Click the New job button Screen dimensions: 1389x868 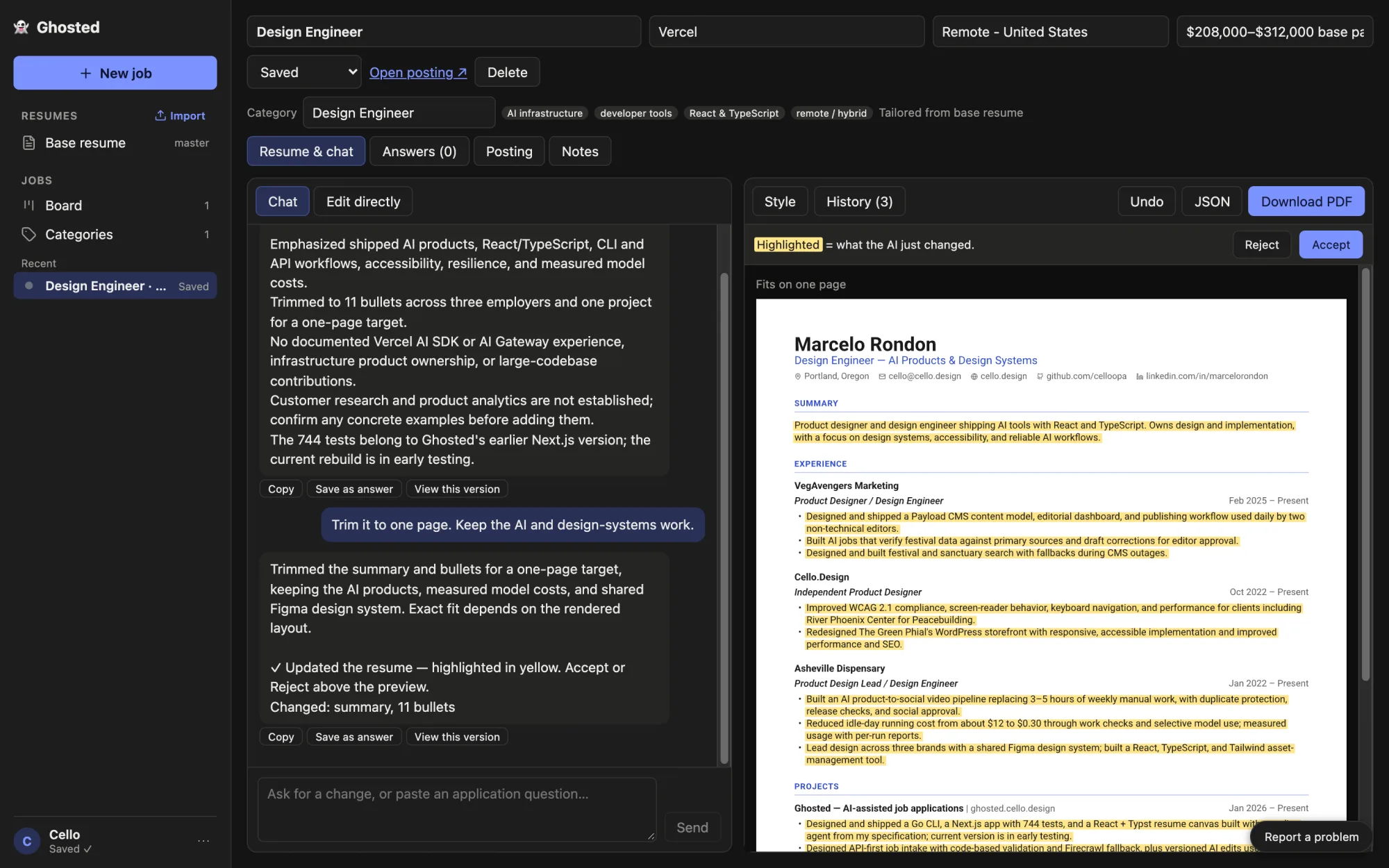tap(115, 73)
